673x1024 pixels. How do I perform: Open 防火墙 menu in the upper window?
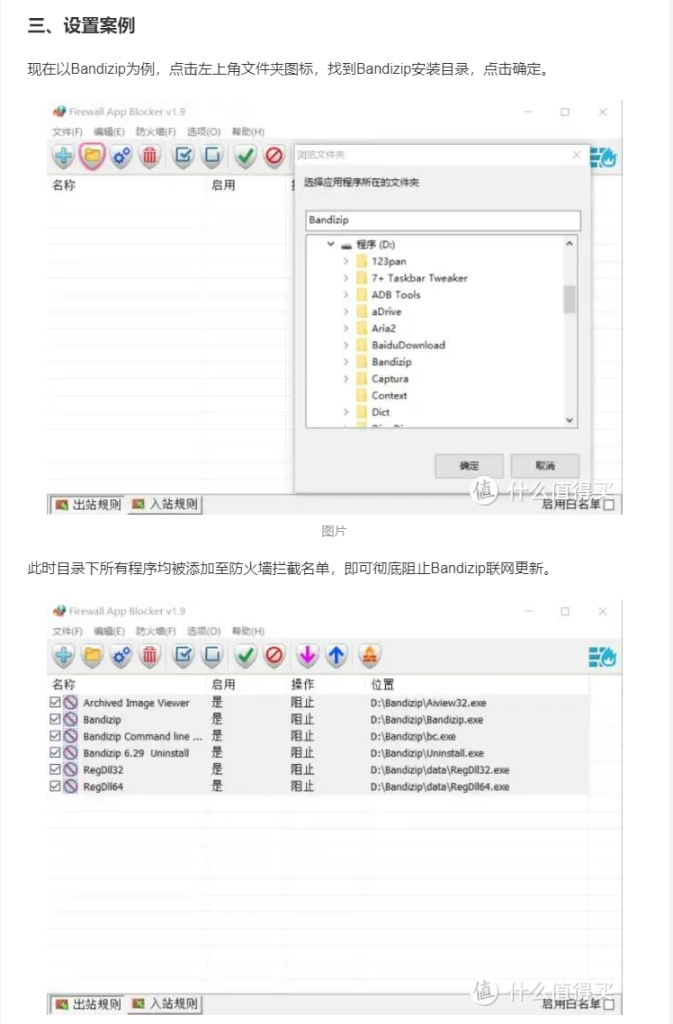(155, 132)
